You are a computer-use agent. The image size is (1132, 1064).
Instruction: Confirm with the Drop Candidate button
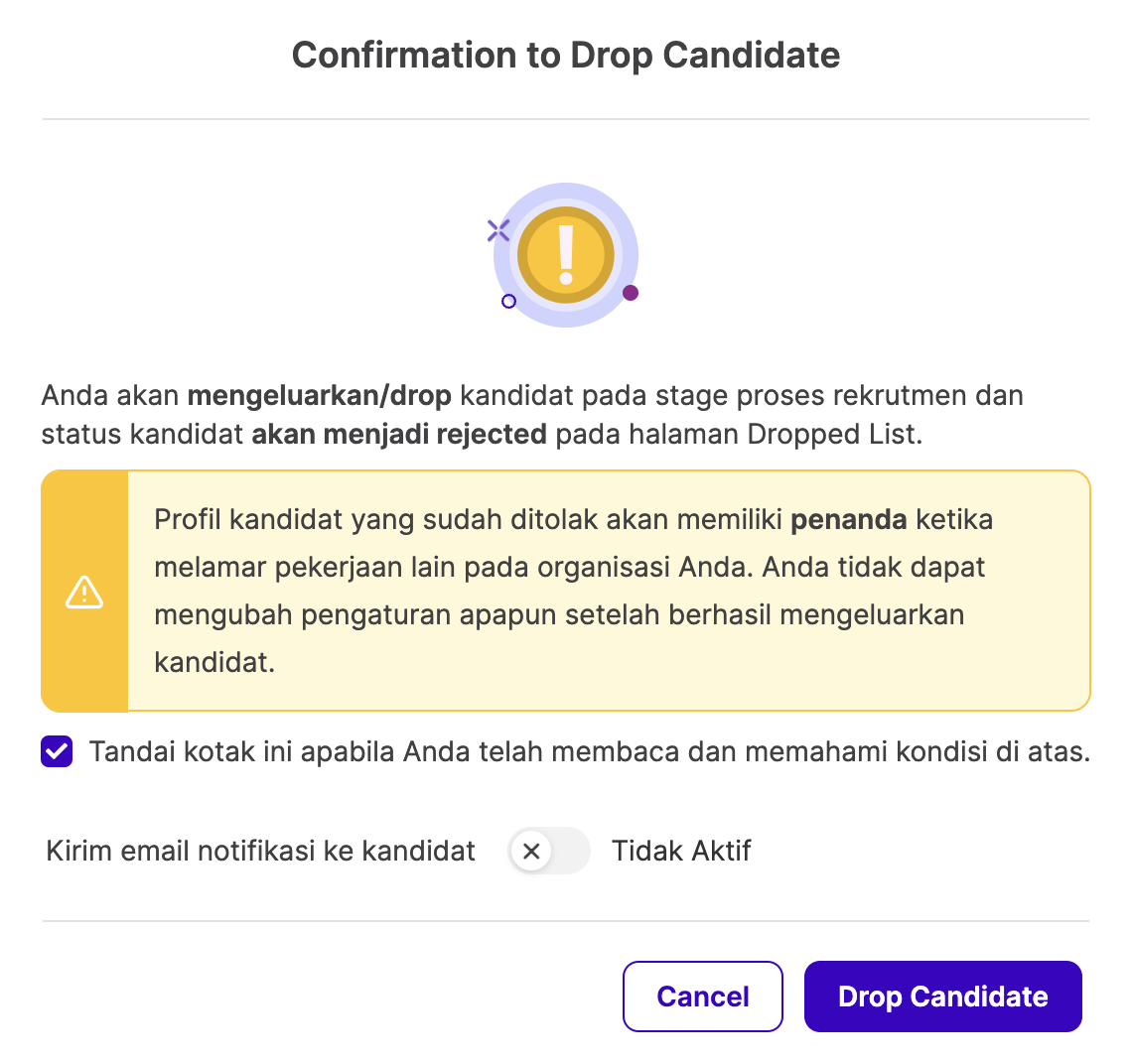tap(943, 997)
